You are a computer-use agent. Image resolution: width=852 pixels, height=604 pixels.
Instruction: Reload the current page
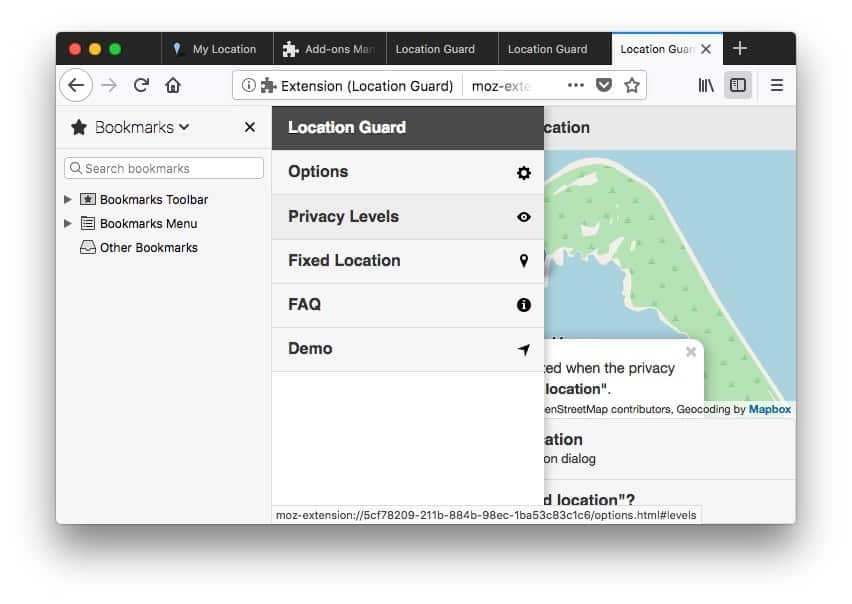click(141, 86)
